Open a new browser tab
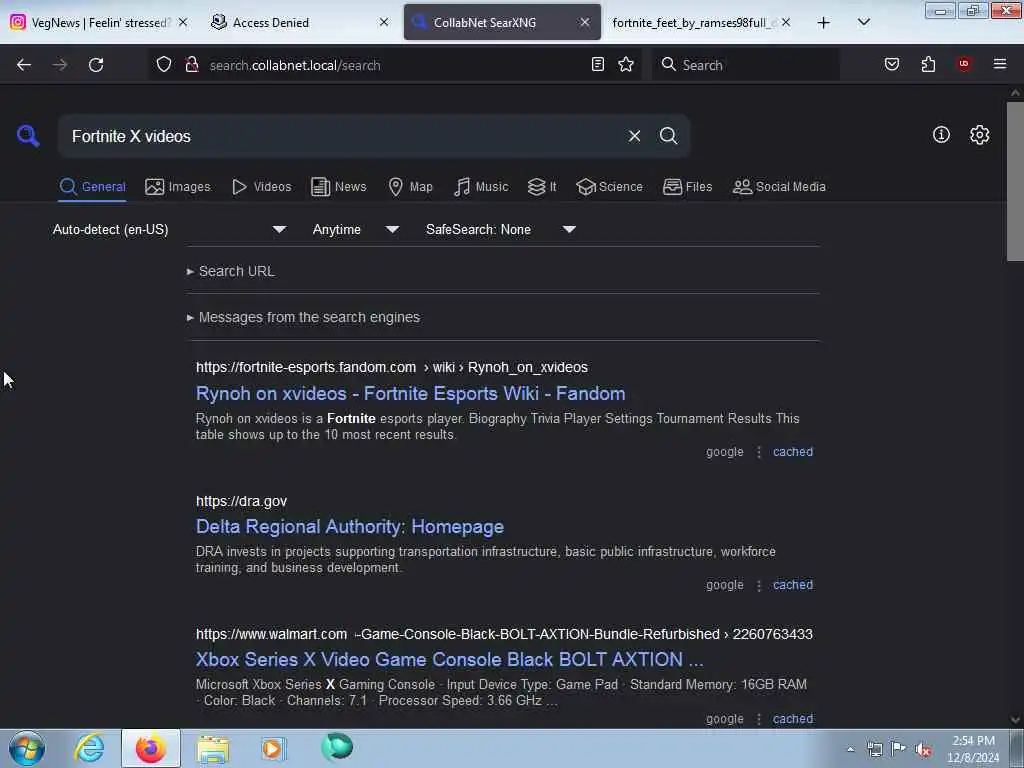The width and height of the screenshot is (1024, 768). (824, 23)
